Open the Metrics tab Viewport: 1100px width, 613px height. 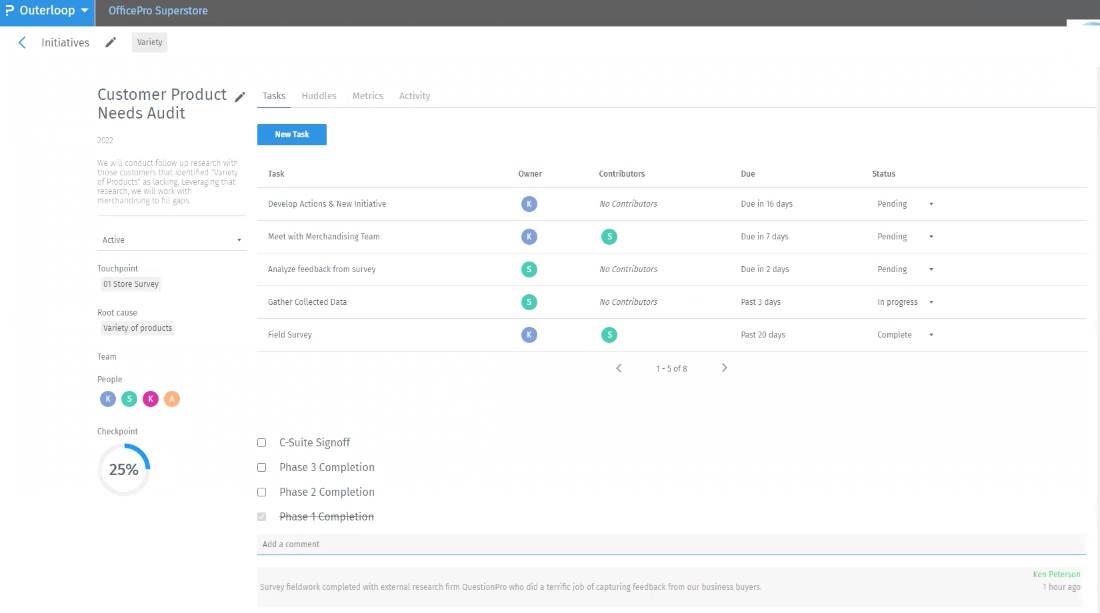(x=367, y=96)
